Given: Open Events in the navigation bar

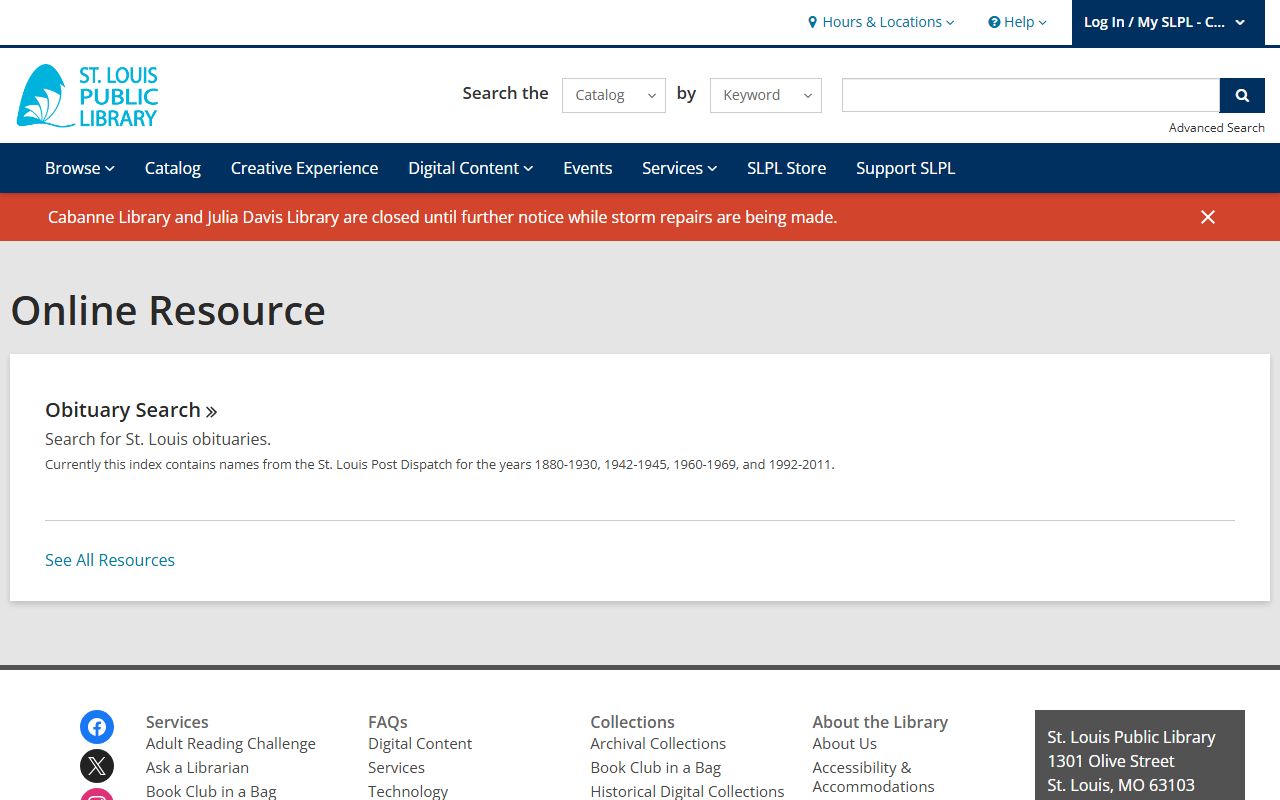Looking at the screenshot, I should (587, 168).
